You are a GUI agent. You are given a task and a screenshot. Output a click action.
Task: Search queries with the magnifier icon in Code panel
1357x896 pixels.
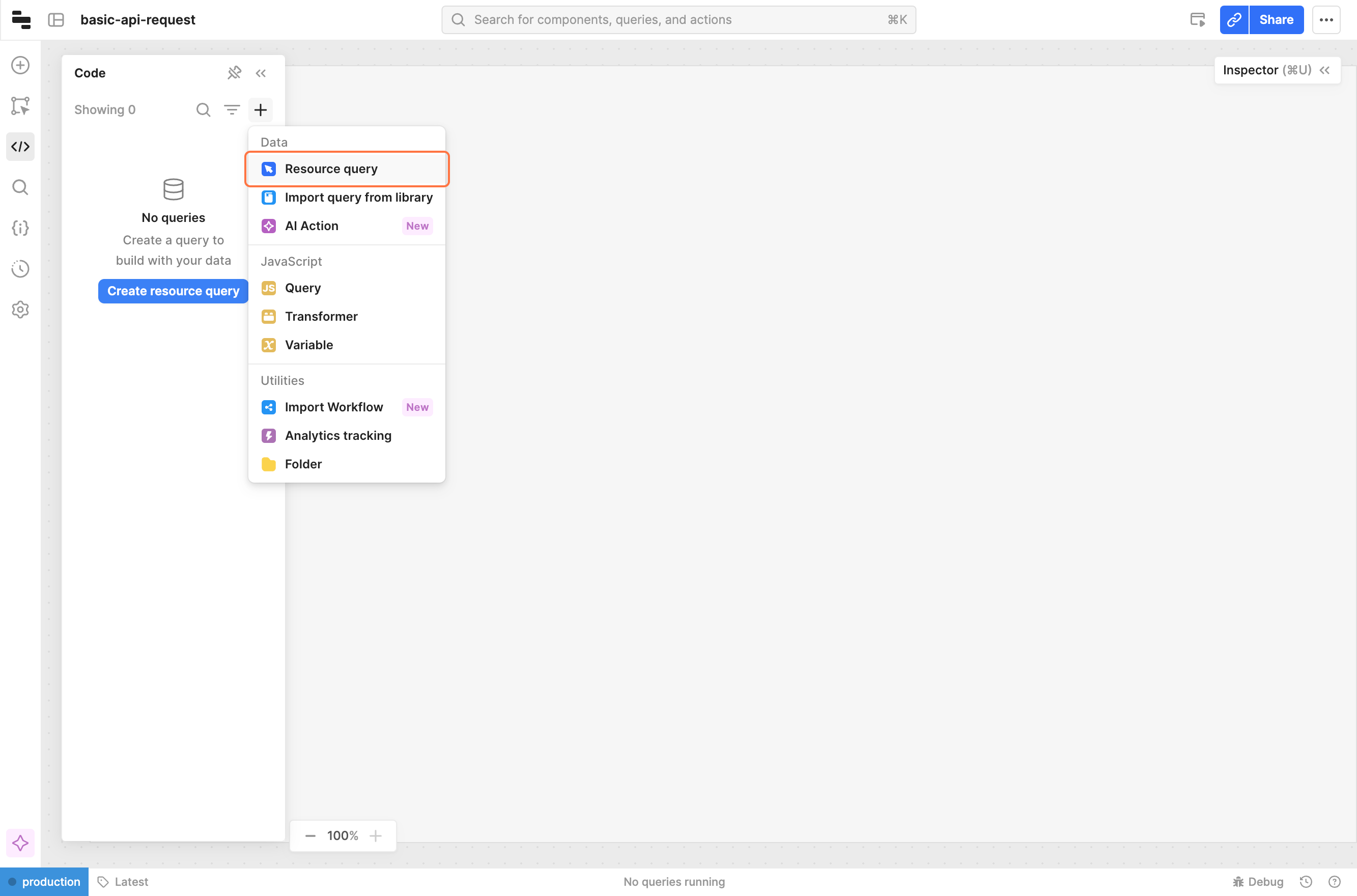tap(204, 110)
